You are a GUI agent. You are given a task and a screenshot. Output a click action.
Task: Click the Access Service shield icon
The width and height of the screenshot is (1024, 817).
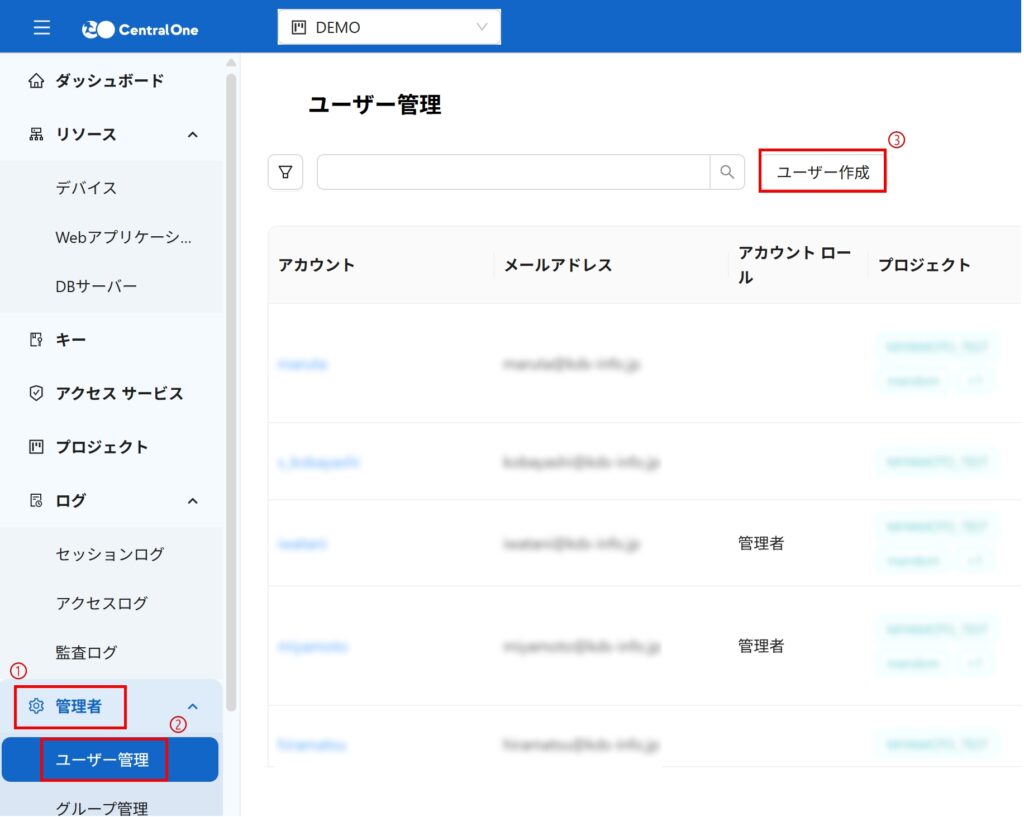tap(37, 394)
